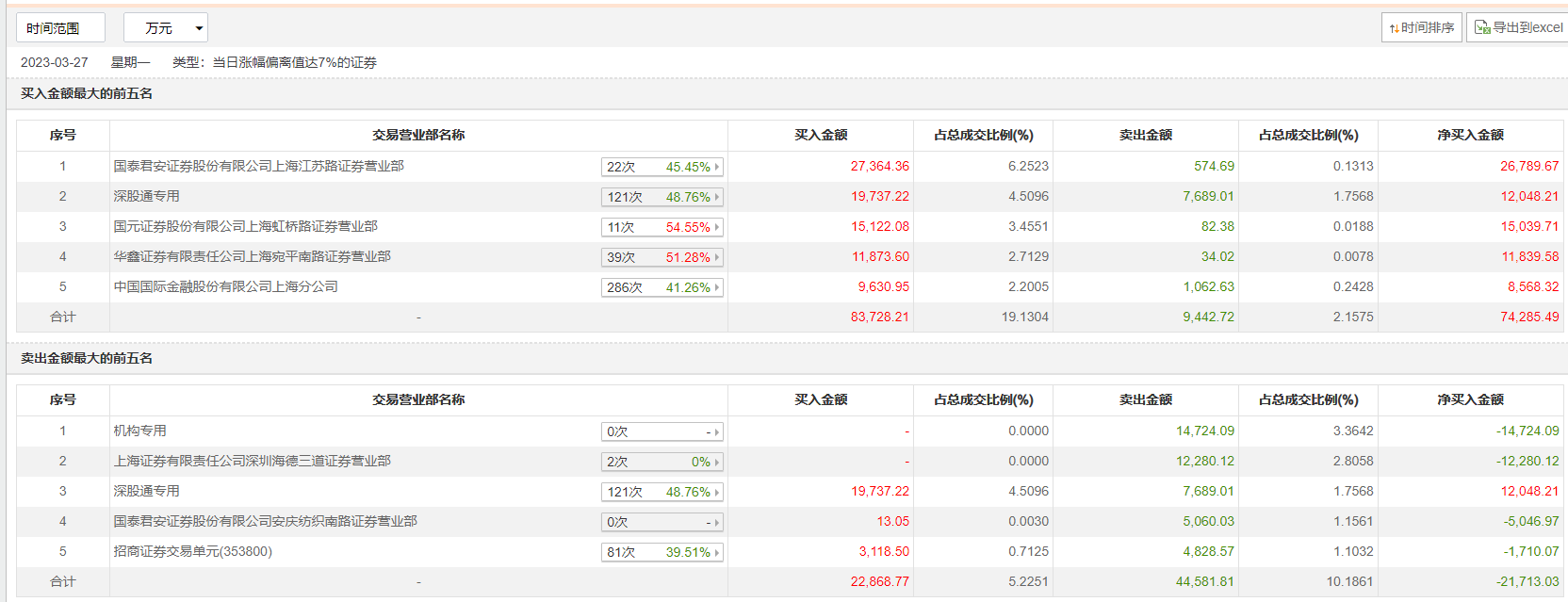Expand the 2次 0% stats box
The height and width of the screenshot is (602, 1568).
pyautogui.click(x=661, y=462)
